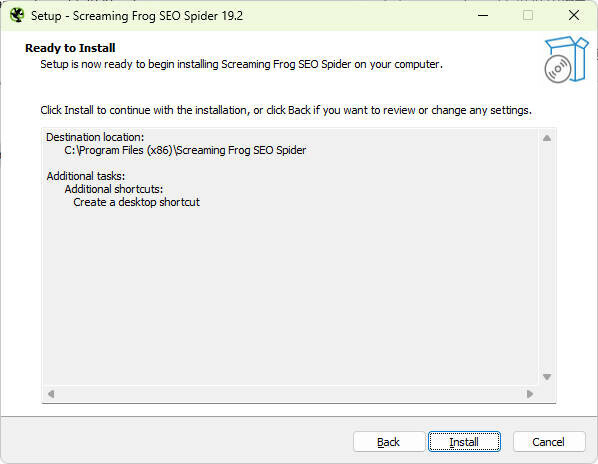Click the Screaming Frog logo in title bar

(17, 16)
